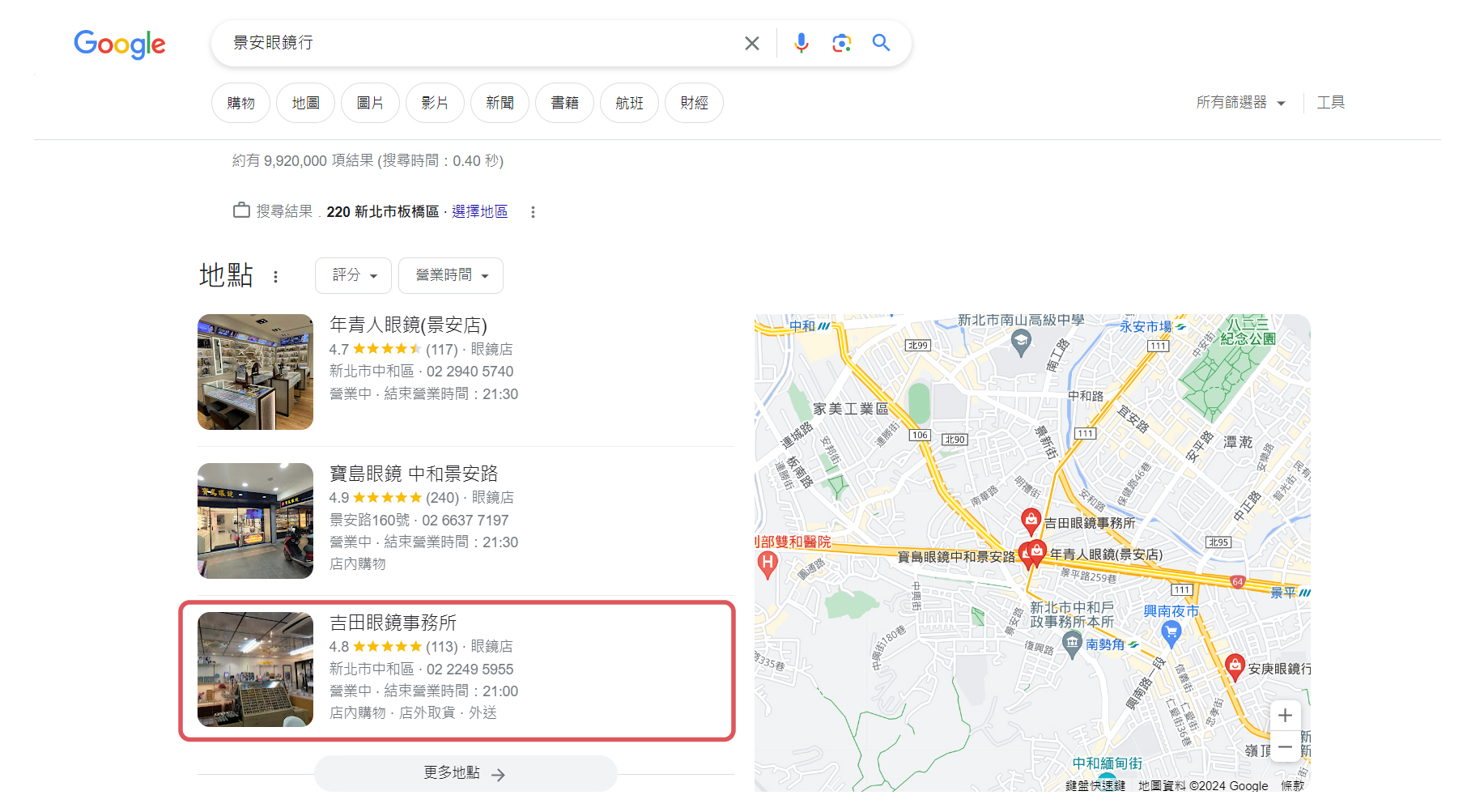Zoom in the map with the plus button
The width and height of the screenshot is (1467, 812).
point(1285,716)
